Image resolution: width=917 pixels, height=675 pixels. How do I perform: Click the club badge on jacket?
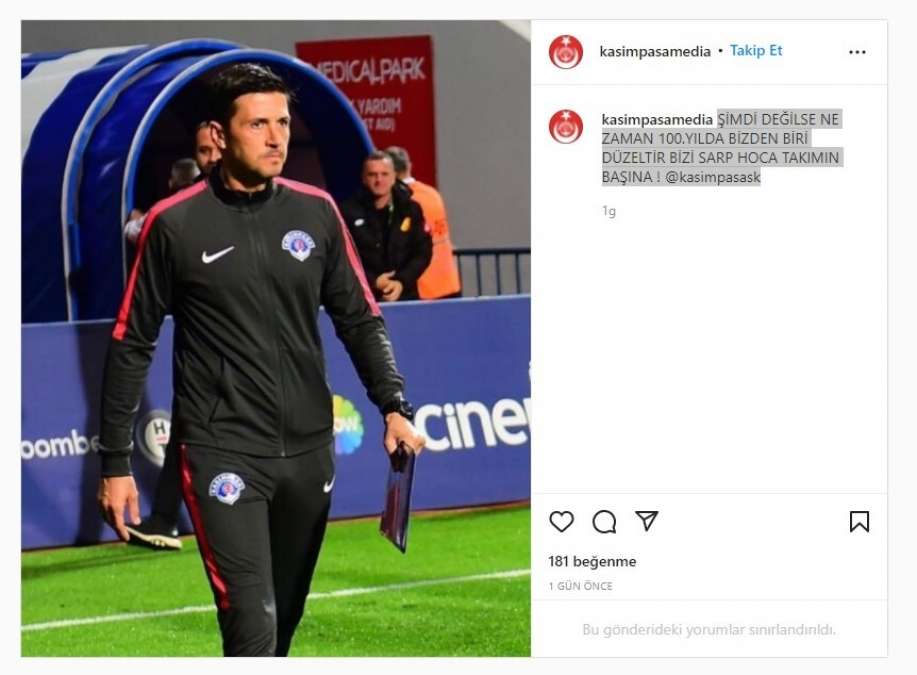tap(298, 245)
